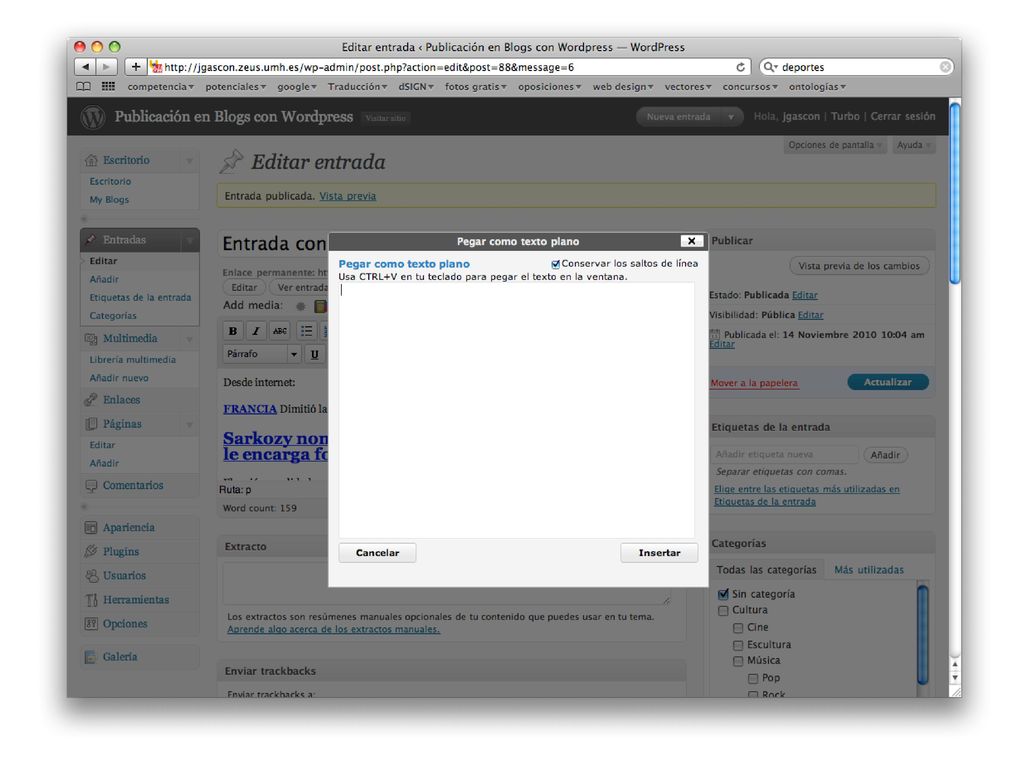Viewport: 1024px width, 768px height.
Task: Click the Actualizar button
Action: pos(888,382)
